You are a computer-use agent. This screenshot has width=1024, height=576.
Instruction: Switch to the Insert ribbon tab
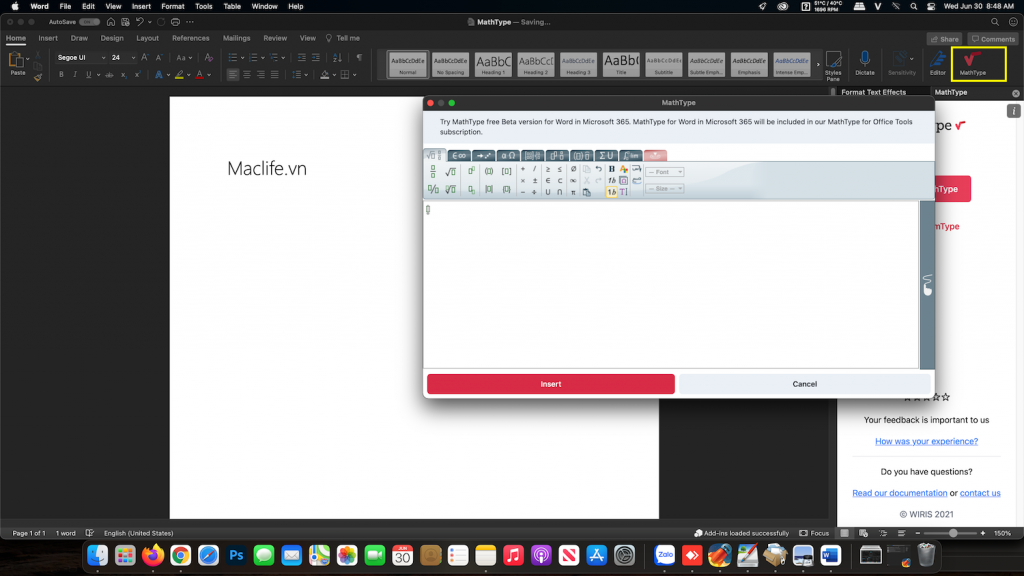point(47,38)
